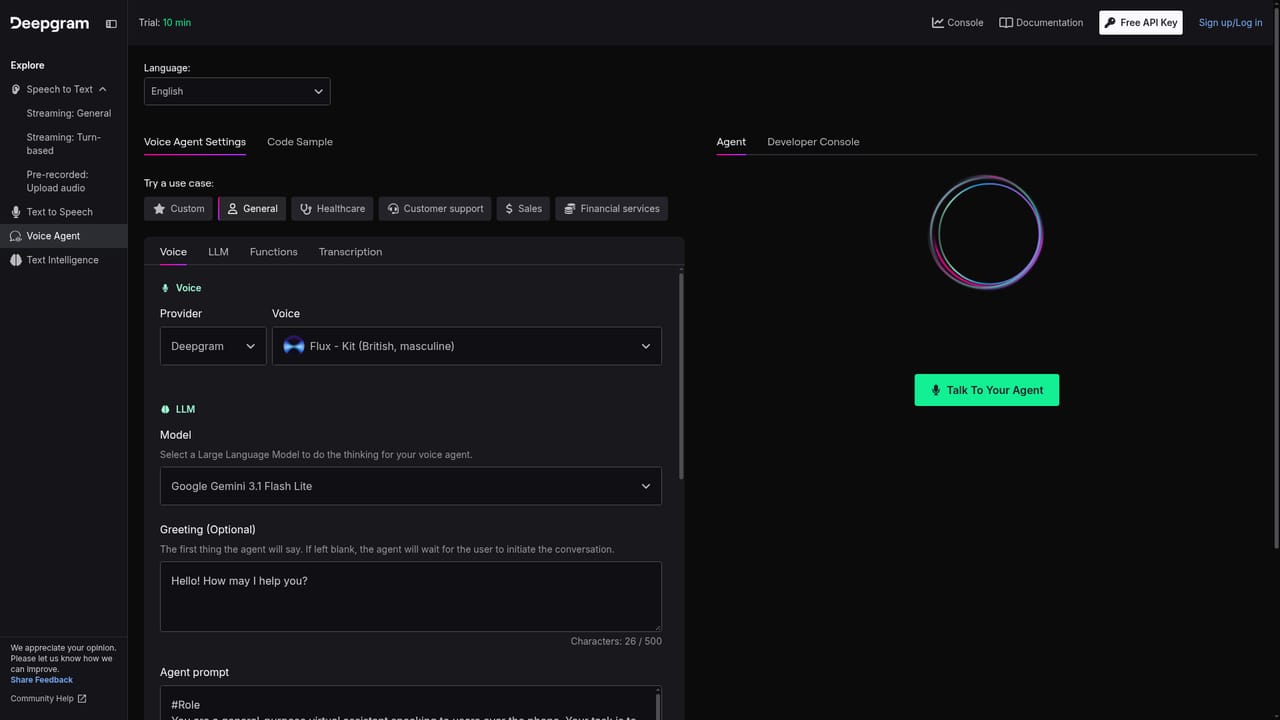Image resolution: width=1280 pixels, height=720 pixels.
Task: Click the Healthcare stethoscope icon
Action: [x=306, y=209]
